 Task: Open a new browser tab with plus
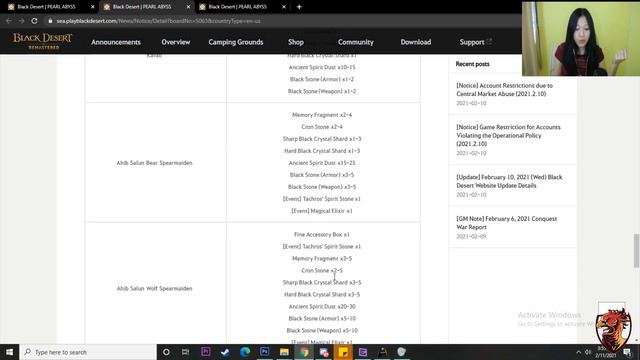pos(299,7)
